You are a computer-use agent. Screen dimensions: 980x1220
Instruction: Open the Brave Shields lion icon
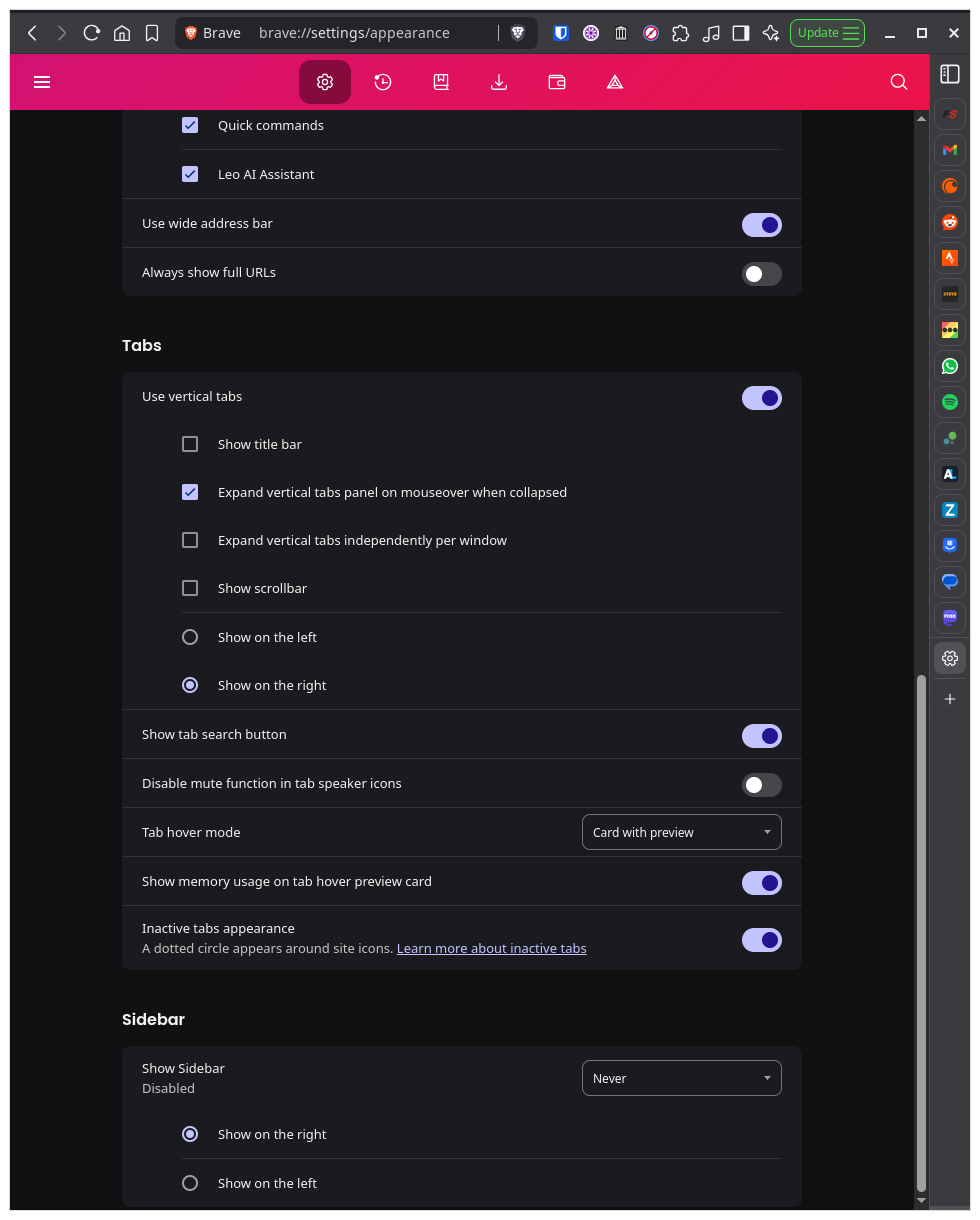pyautogui.click(x=518, y=33)
